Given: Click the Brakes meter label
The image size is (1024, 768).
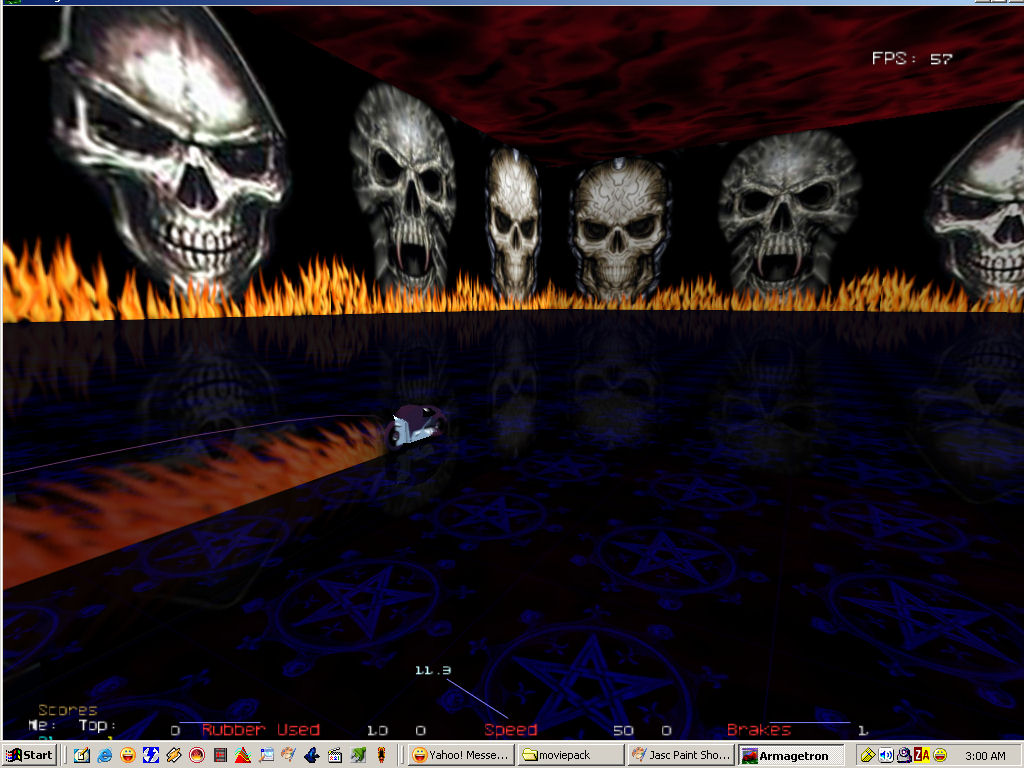Looking at the screenshot, I should [x=758, y=730].
